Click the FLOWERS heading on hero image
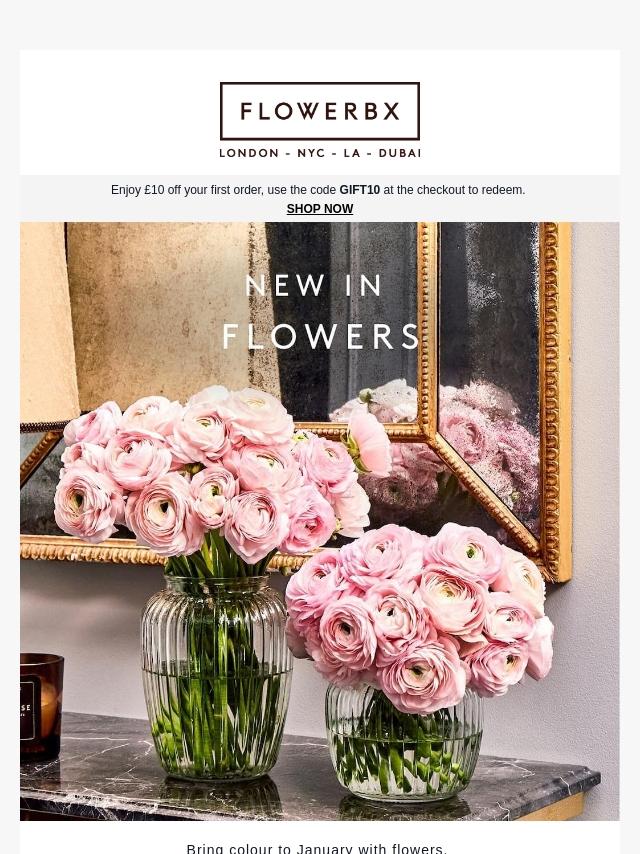 [321, 336]
